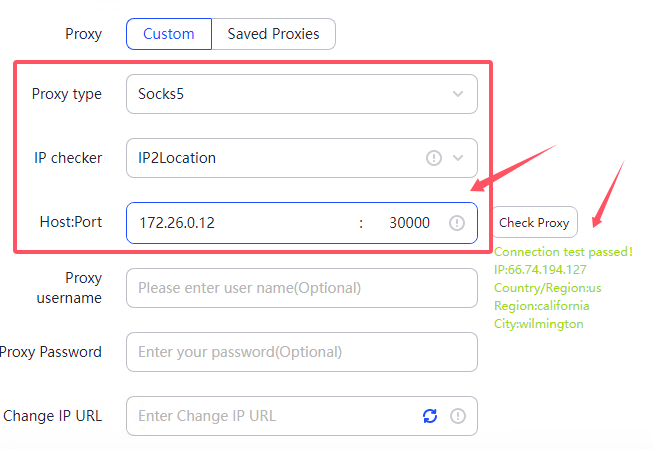
Task: Focus the Proxy Password input field
Action: tap(300, 352)
